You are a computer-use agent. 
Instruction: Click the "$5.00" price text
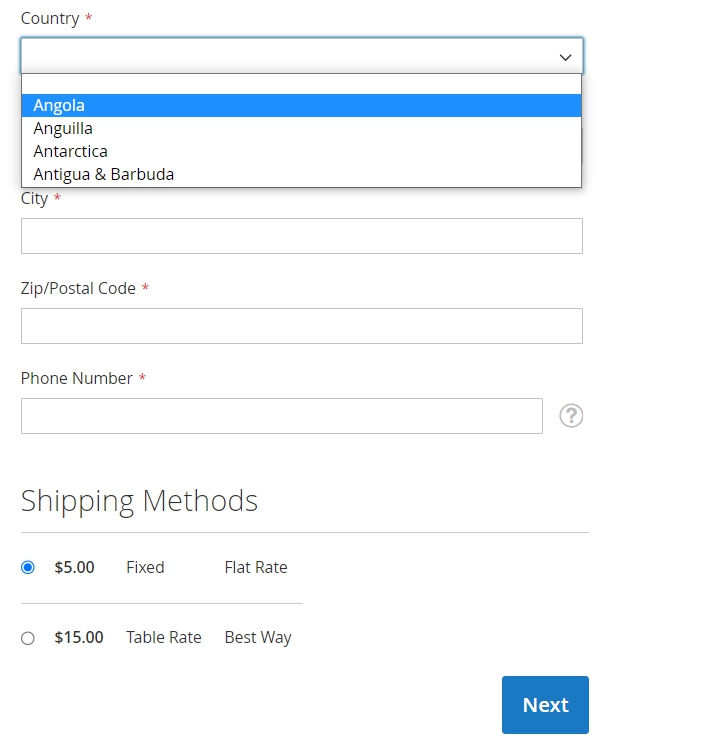point(74,567)
